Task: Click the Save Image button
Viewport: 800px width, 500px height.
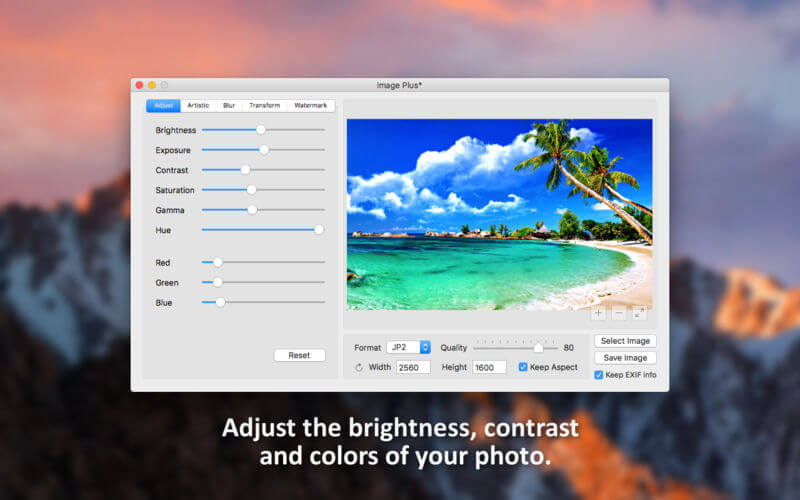Action: [625, 358]
